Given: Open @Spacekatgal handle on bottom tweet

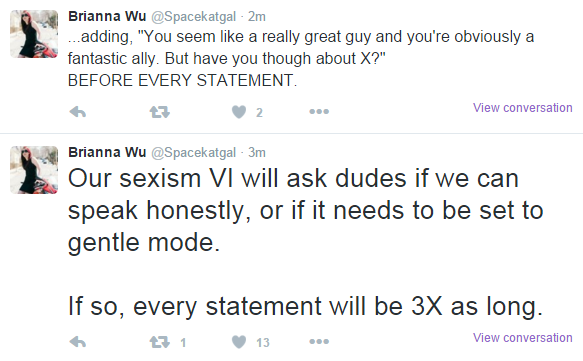Looking at the screenshot, I should point(193,153).
